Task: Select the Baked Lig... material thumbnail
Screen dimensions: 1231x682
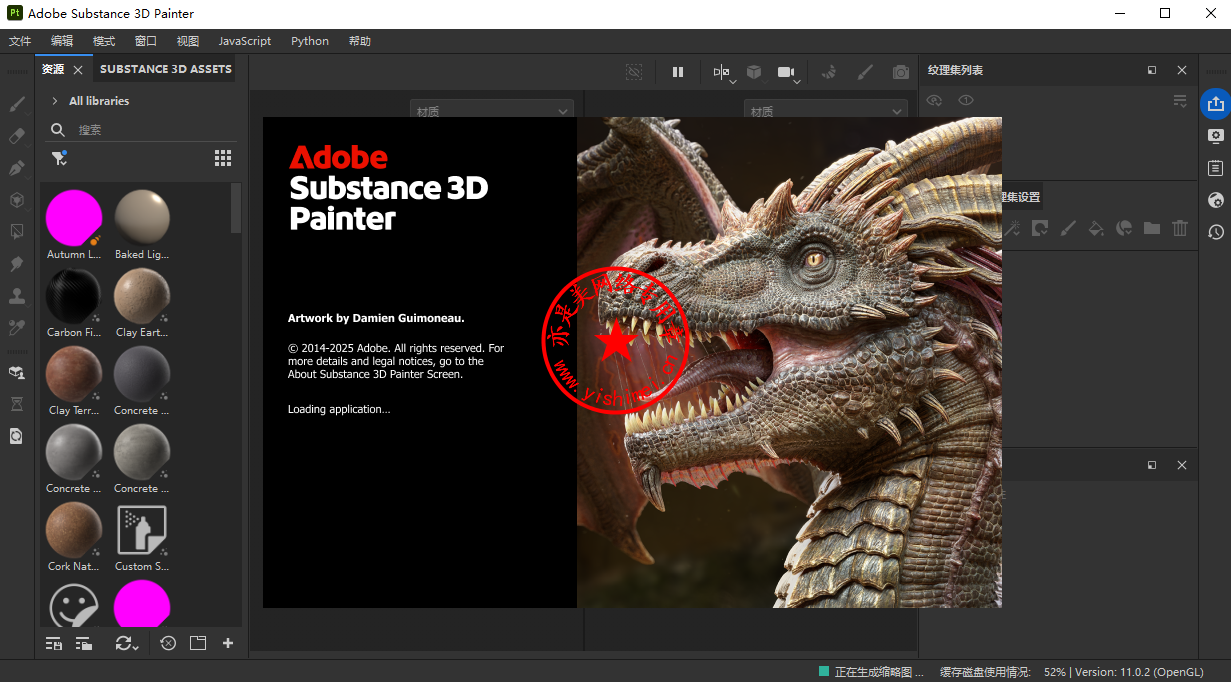Action: pyautogui.click(x=142, y=218)
